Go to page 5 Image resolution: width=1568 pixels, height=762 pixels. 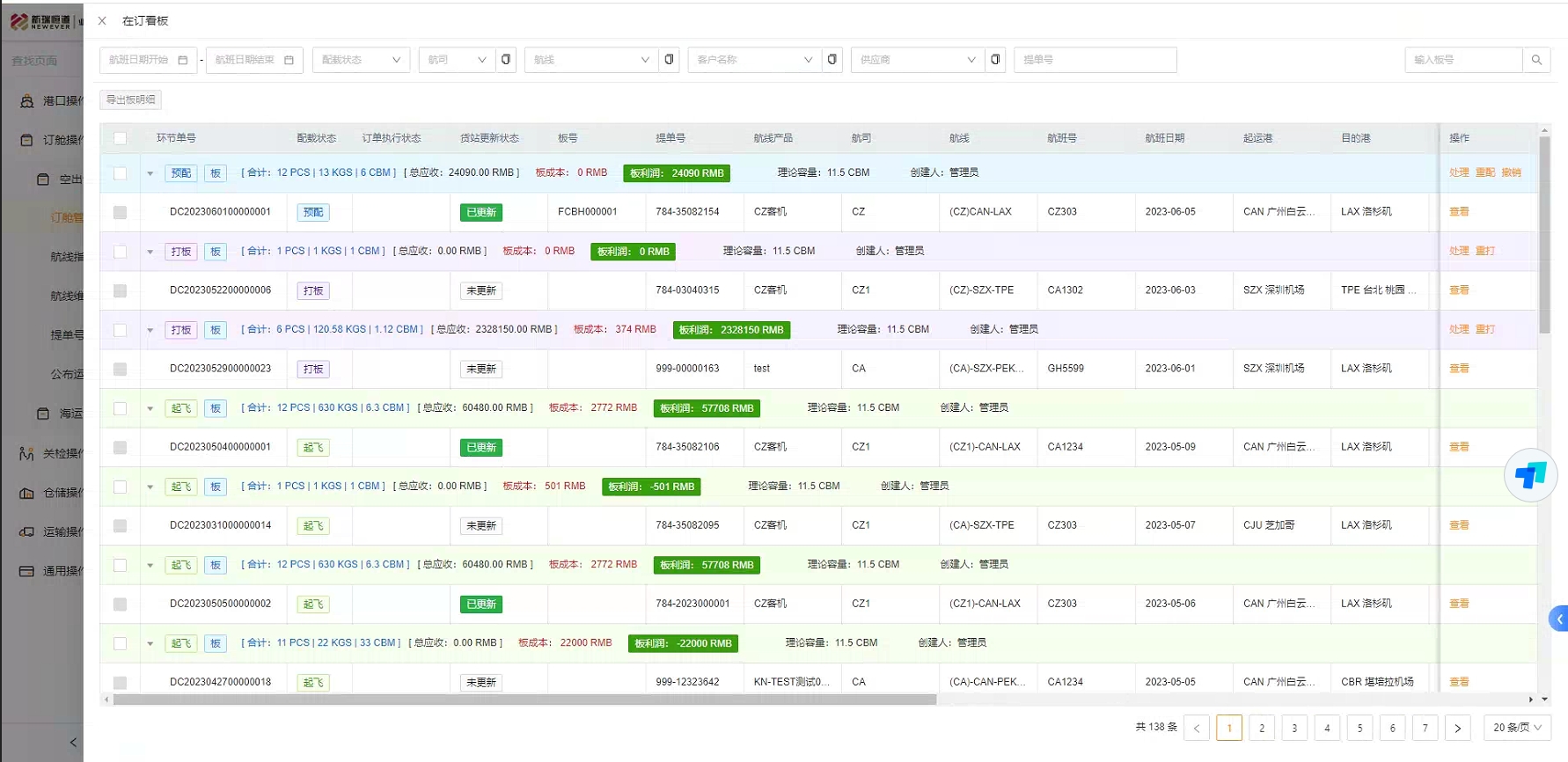[1359, 728]
